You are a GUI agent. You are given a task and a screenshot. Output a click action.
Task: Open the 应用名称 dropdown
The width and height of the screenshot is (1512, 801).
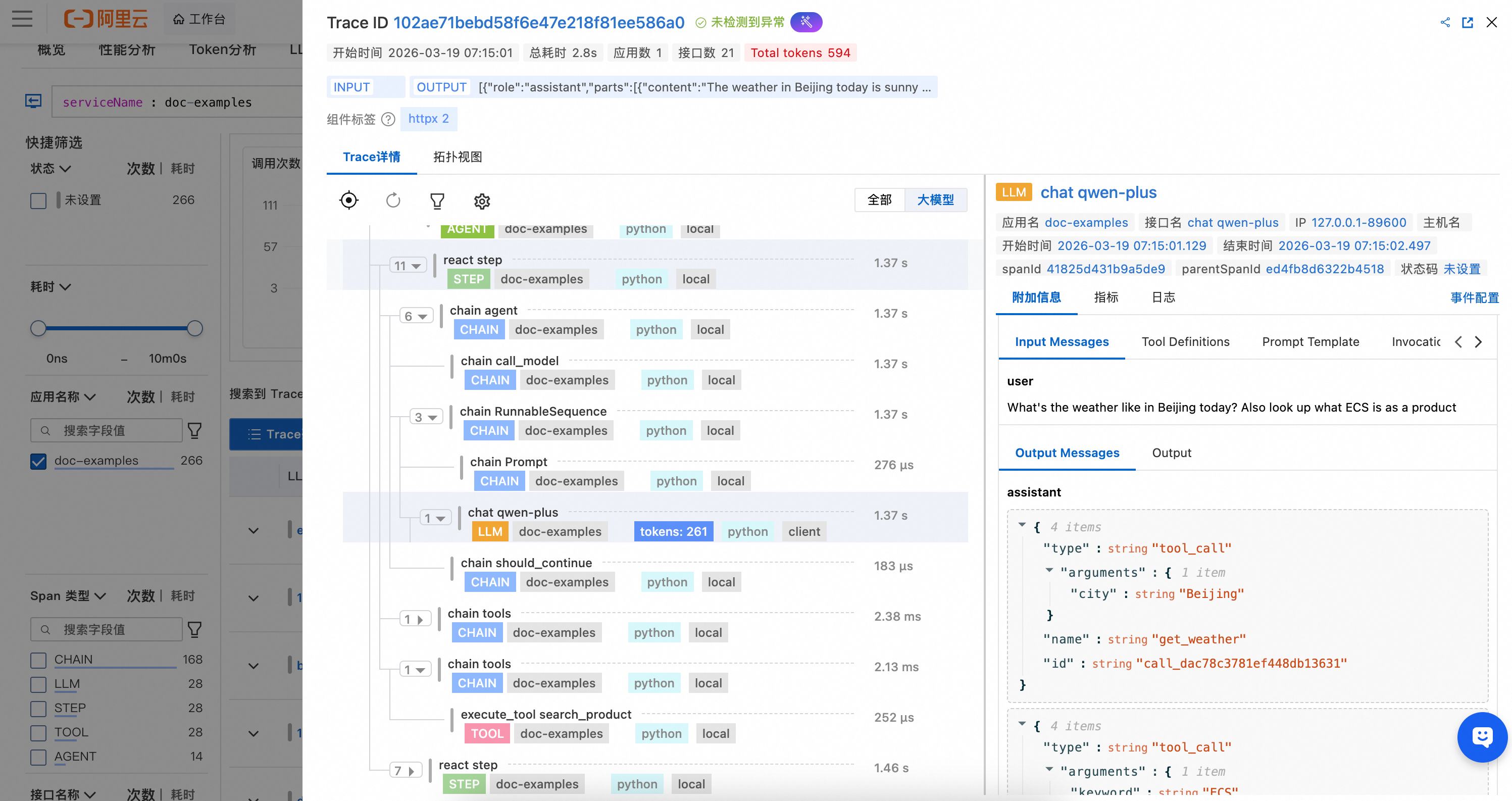(63, 397)
